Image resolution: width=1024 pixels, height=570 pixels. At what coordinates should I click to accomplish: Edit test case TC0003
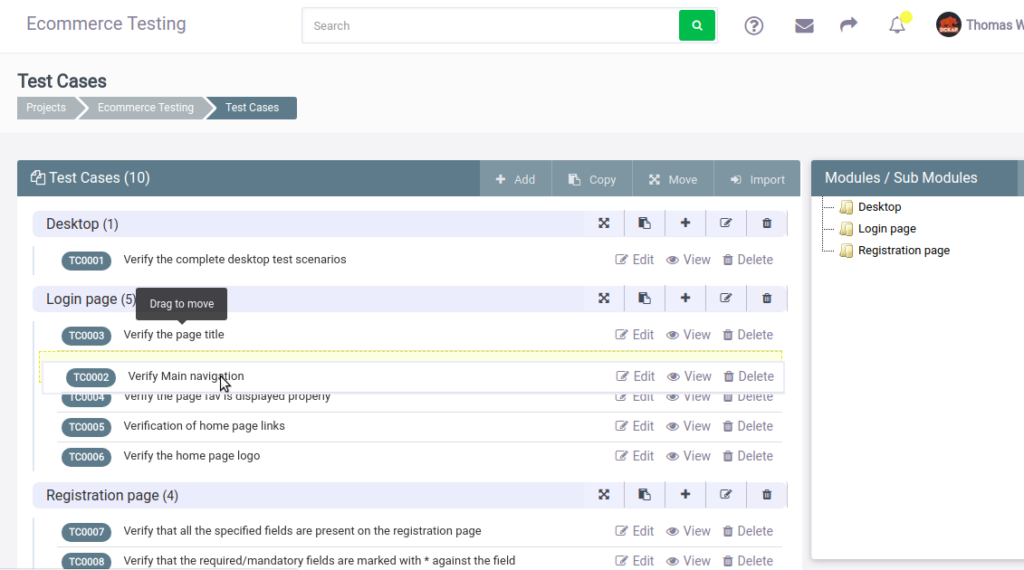pyautogui.click(x=634, y=335)
